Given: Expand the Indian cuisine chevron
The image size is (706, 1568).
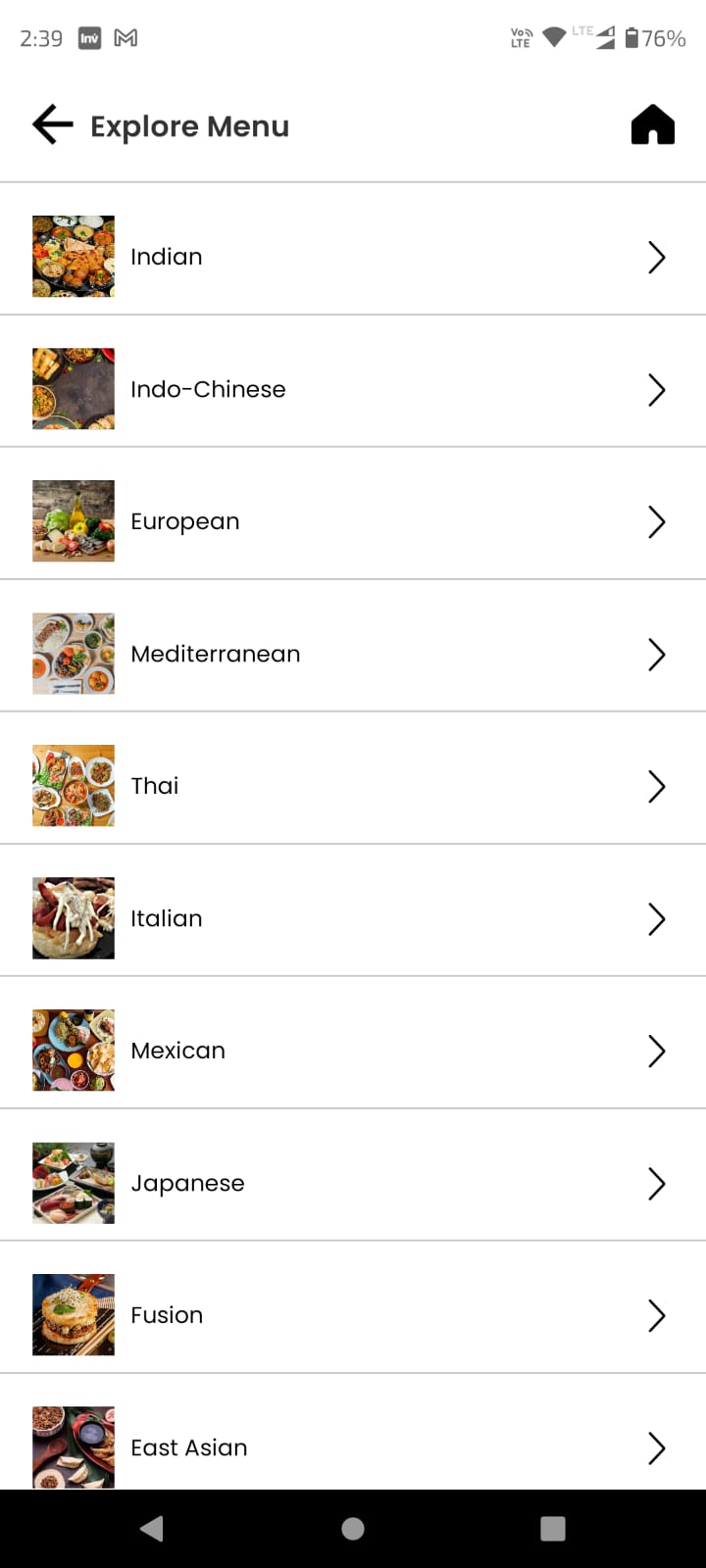Looking at the screenshot, I should [657, 257].
